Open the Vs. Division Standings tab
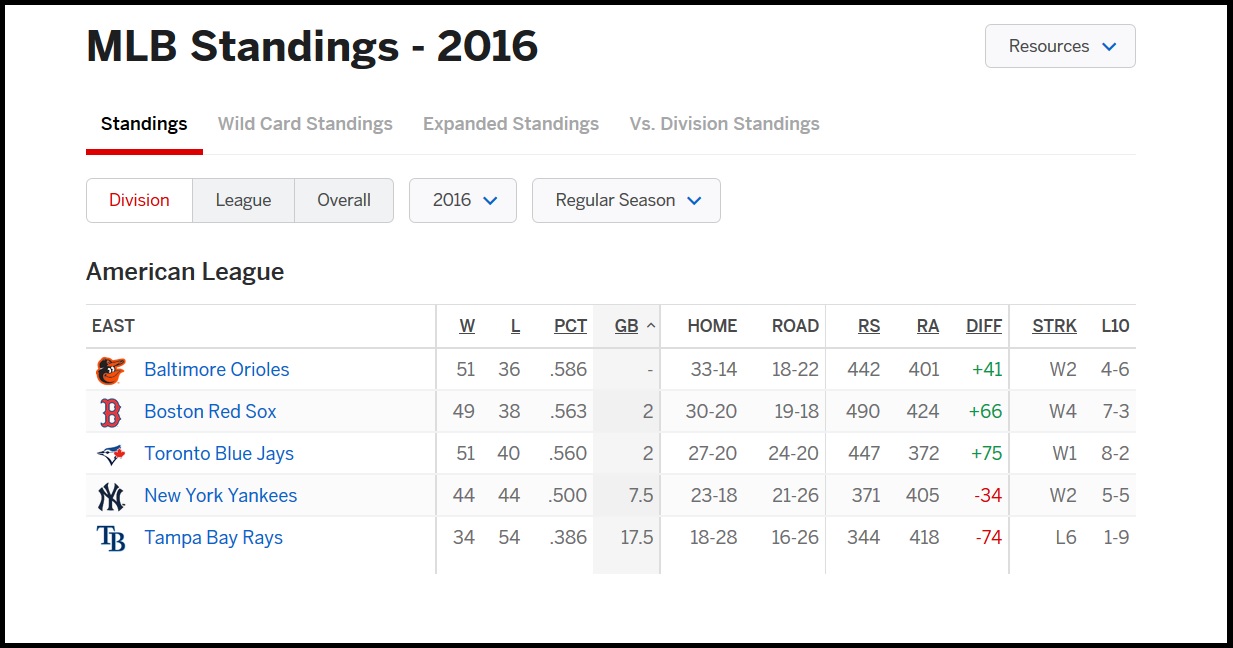Viewport: 1233px width, 648px height. click(724, 124)
